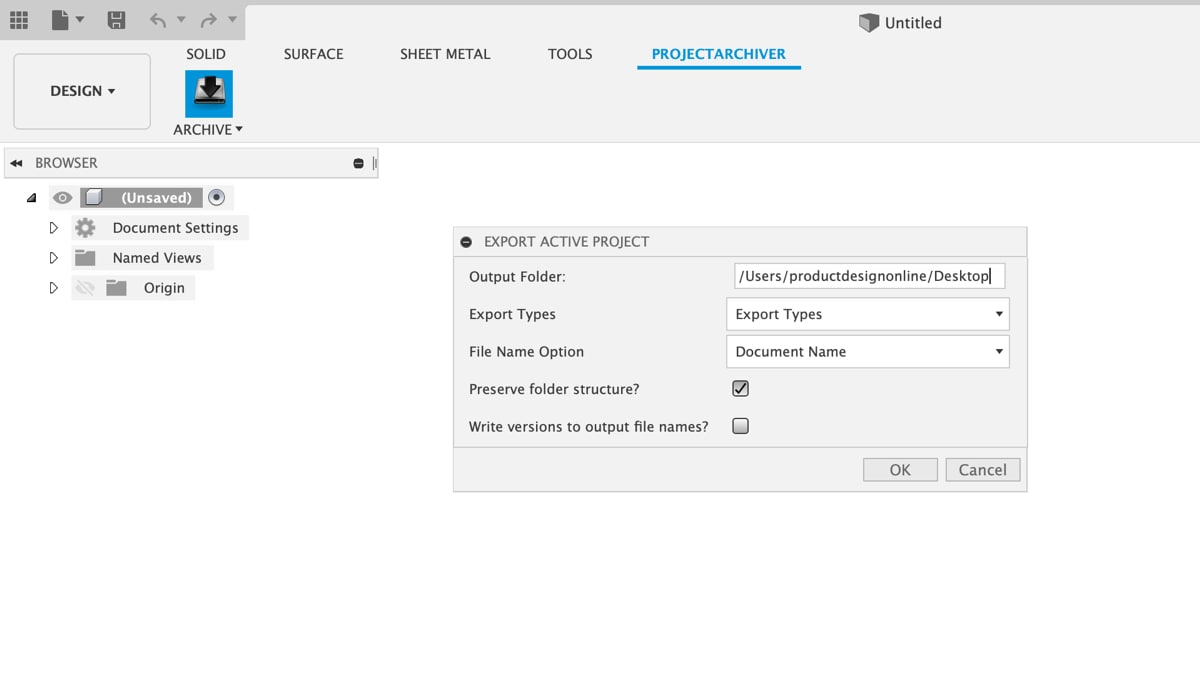Image resolution: width=1200 pixels, height=675 pixels.
Task: Click the Undo arrow
Action: (x=157, y=20)
